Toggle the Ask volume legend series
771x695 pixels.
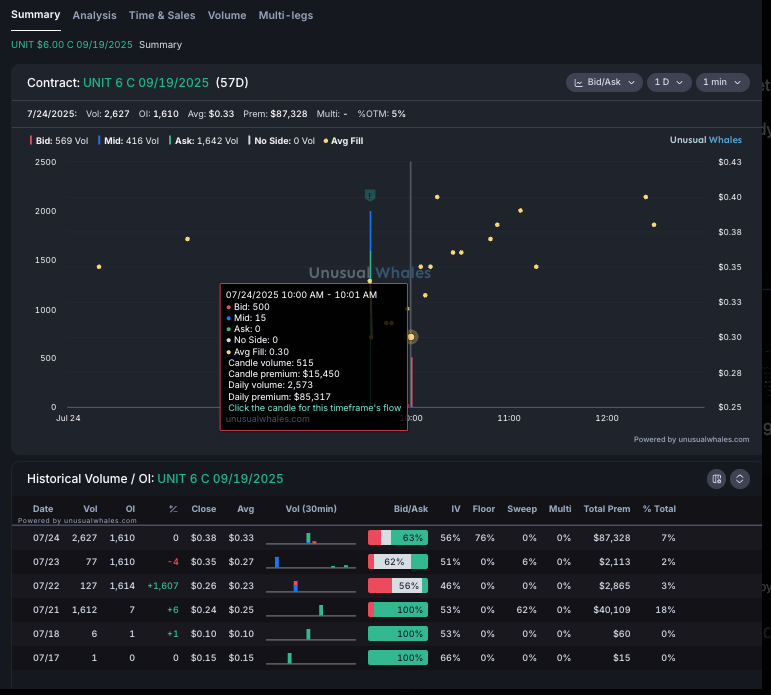(204, 141)
